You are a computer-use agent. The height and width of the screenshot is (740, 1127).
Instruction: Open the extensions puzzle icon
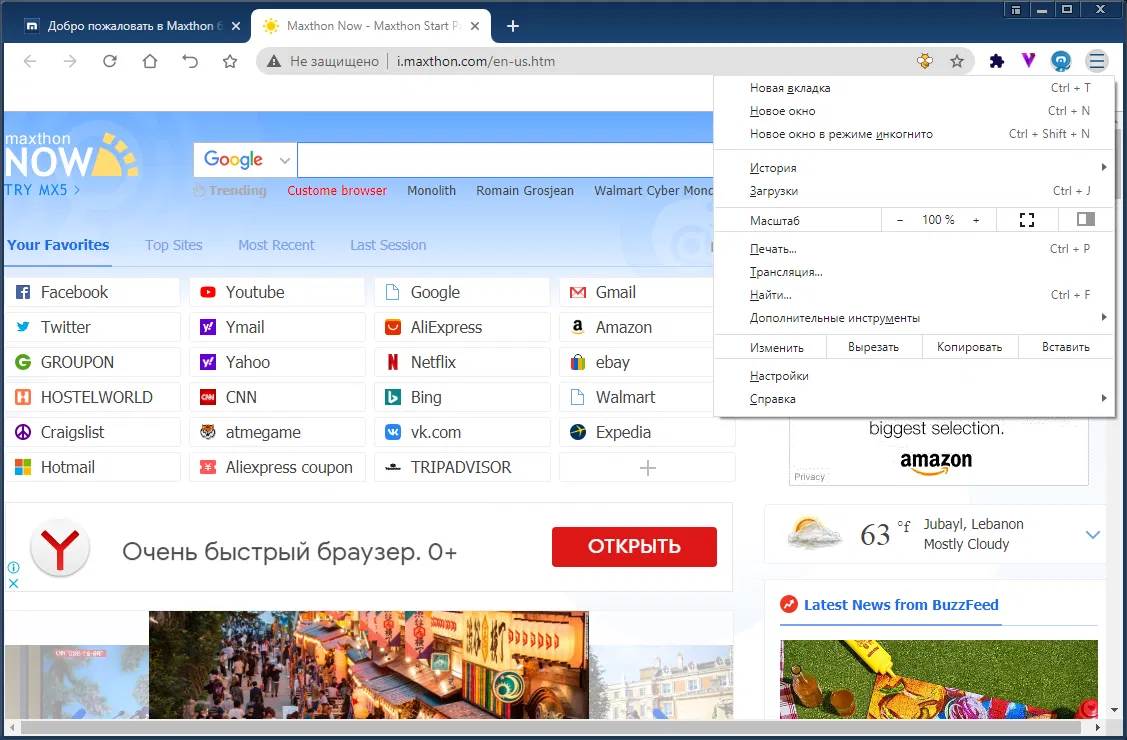[x=996, y=61]
